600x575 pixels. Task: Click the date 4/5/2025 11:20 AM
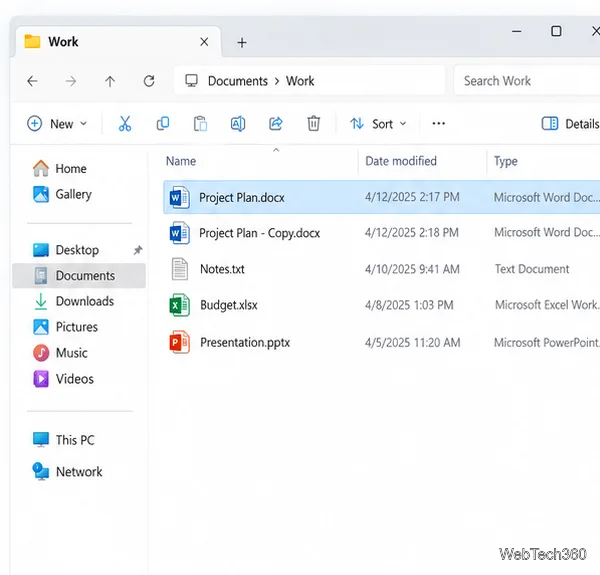(412, 342)
